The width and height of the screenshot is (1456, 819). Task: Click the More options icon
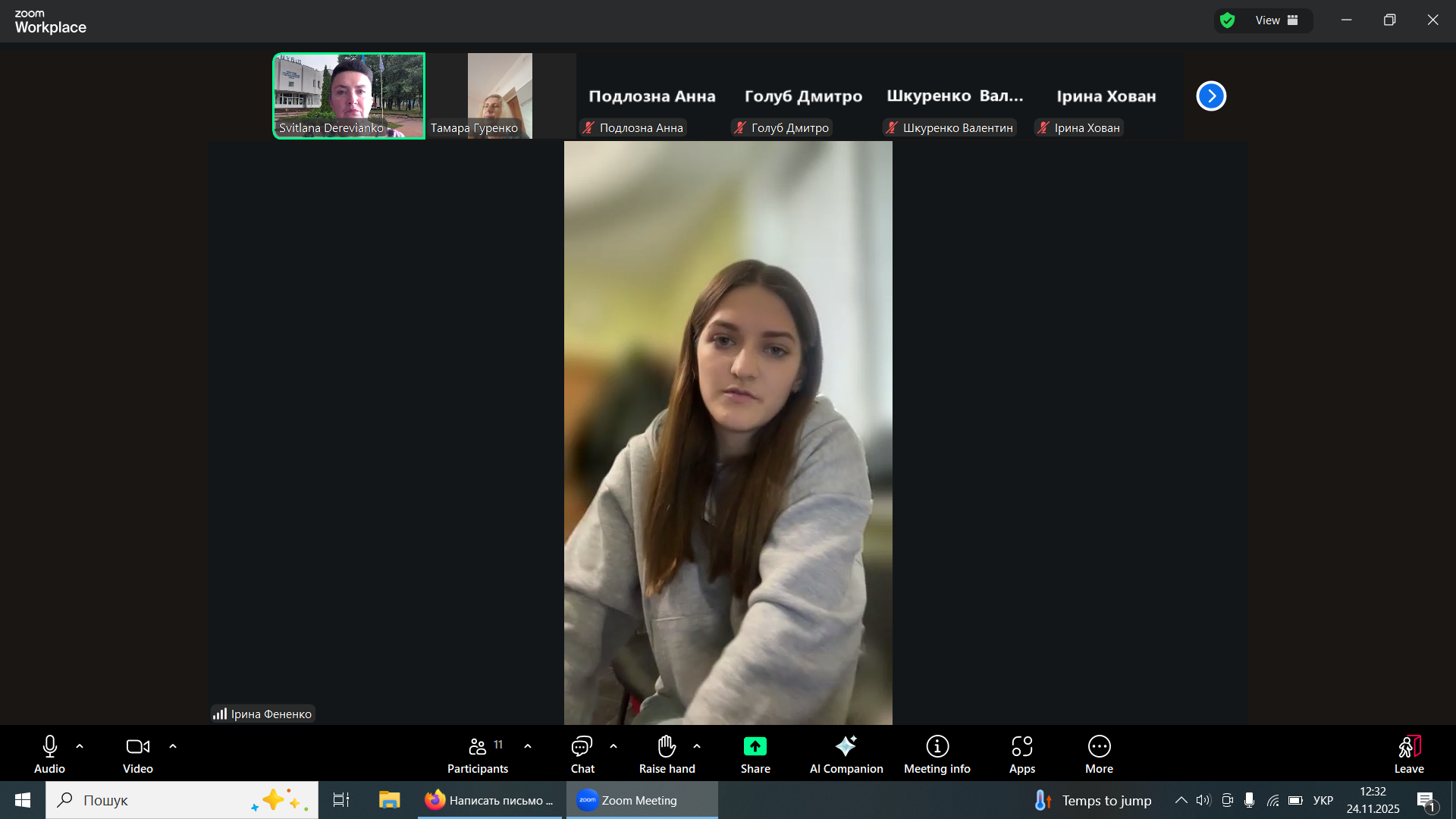click(1099, 755)
